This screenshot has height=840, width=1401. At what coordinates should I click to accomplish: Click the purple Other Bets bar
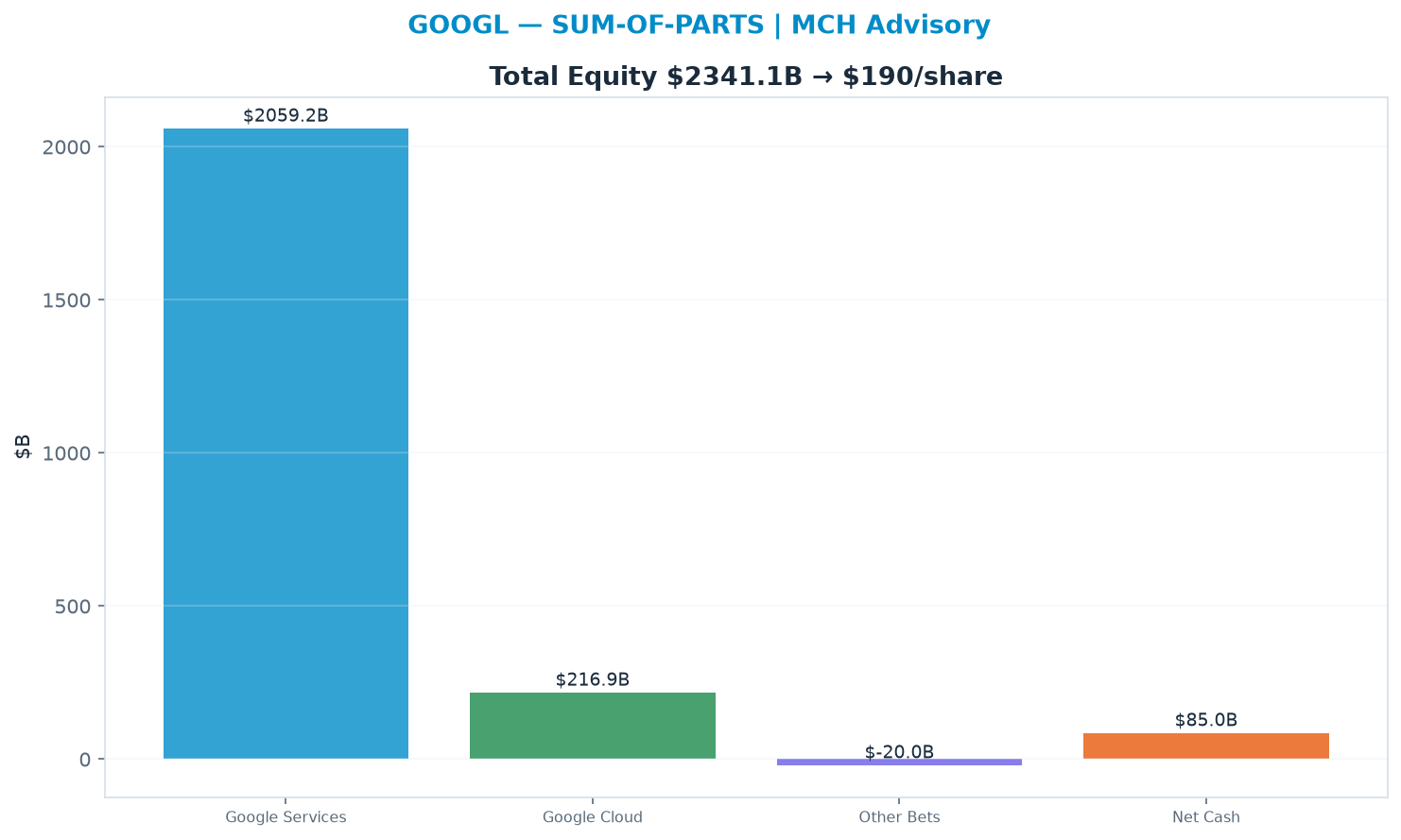[x=899, y=762]
